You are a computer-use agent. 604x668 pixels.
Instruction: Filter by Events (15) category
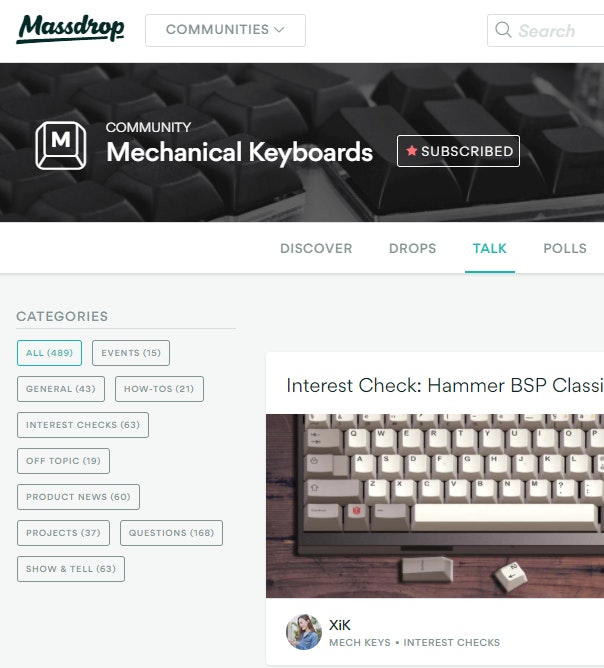point(131,353)
